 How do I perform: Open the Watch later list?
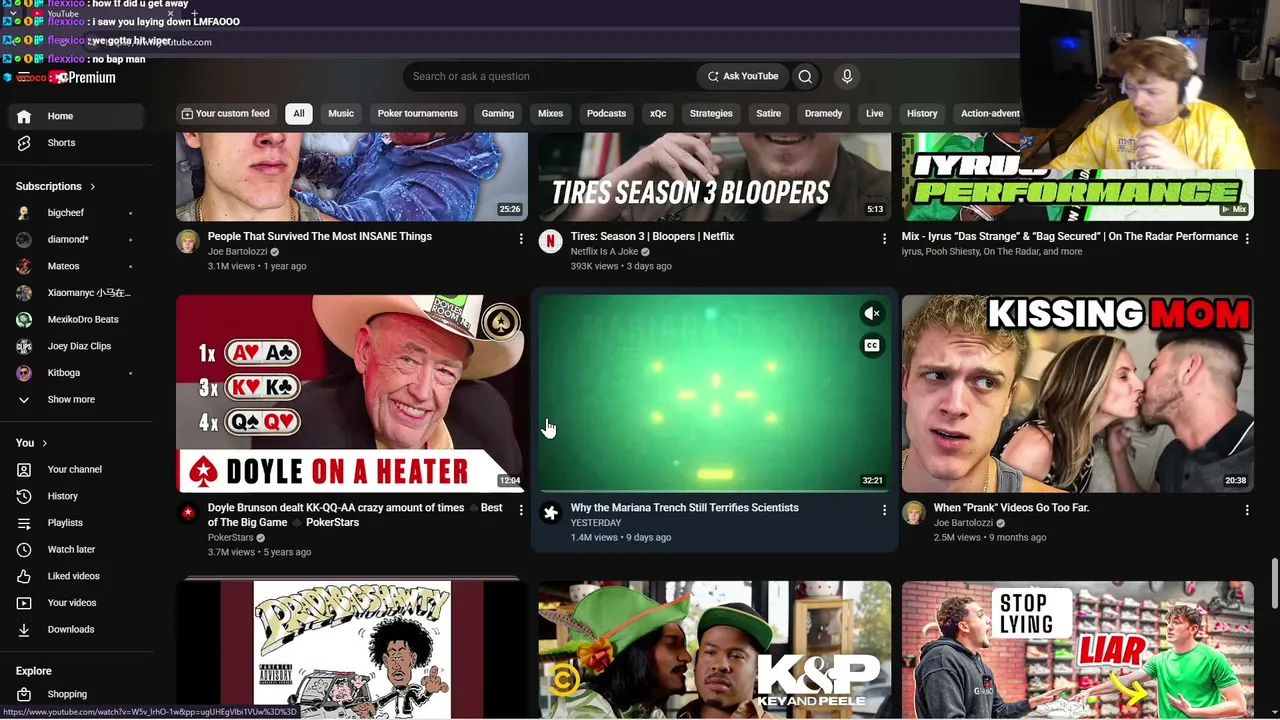coord(77,549)
